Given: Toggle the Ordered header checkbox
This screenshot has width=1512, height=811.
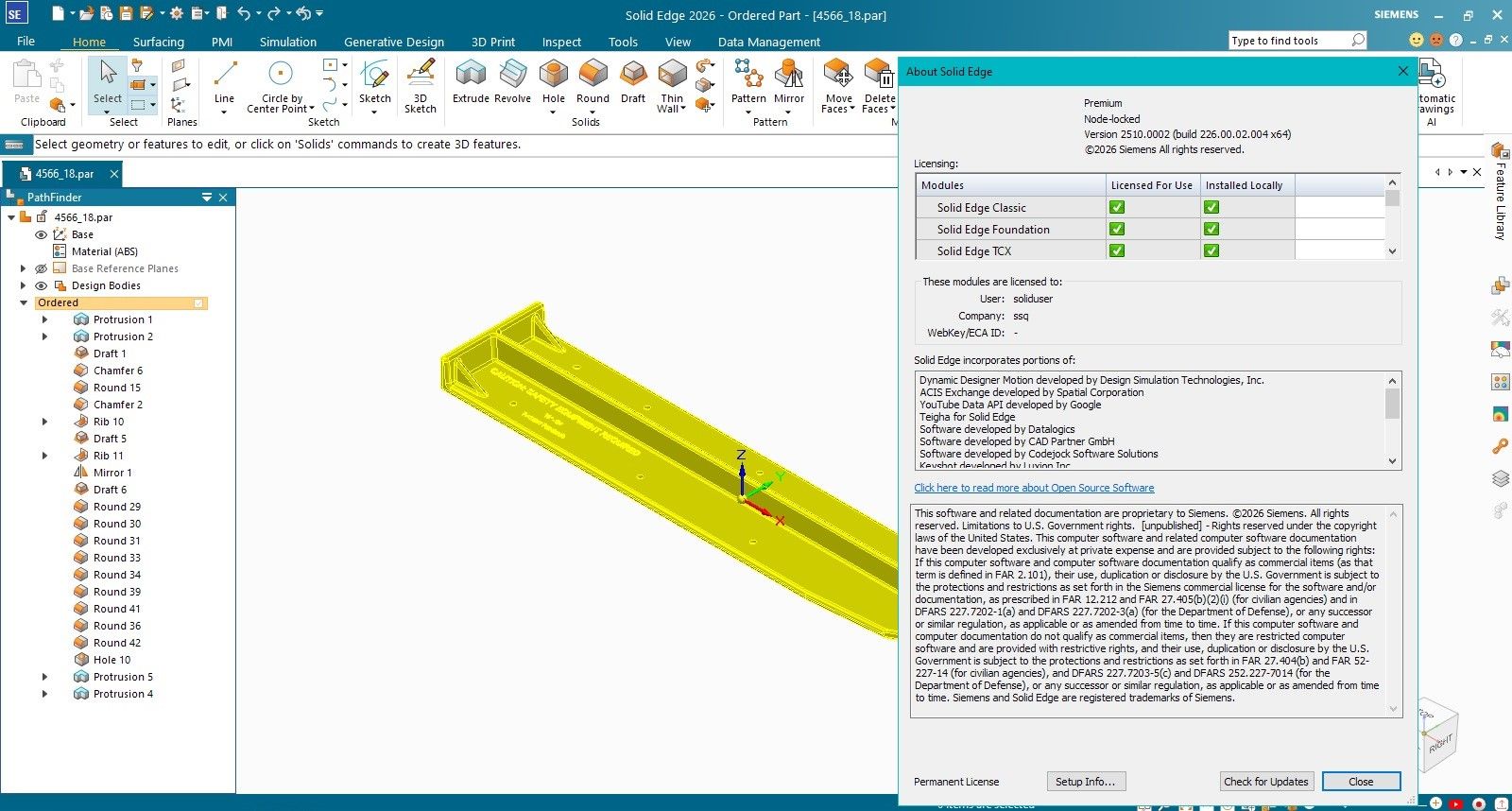Looking at the screenshot, I should (x=198, y=303).
